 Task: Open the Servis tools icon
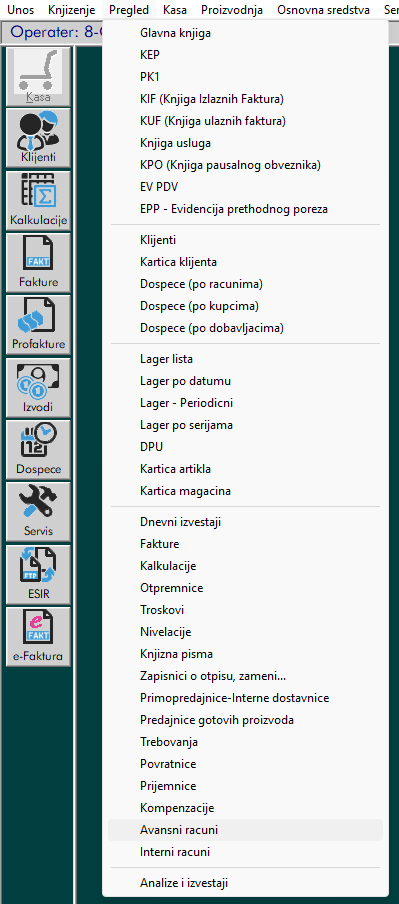tap(38, 512)
